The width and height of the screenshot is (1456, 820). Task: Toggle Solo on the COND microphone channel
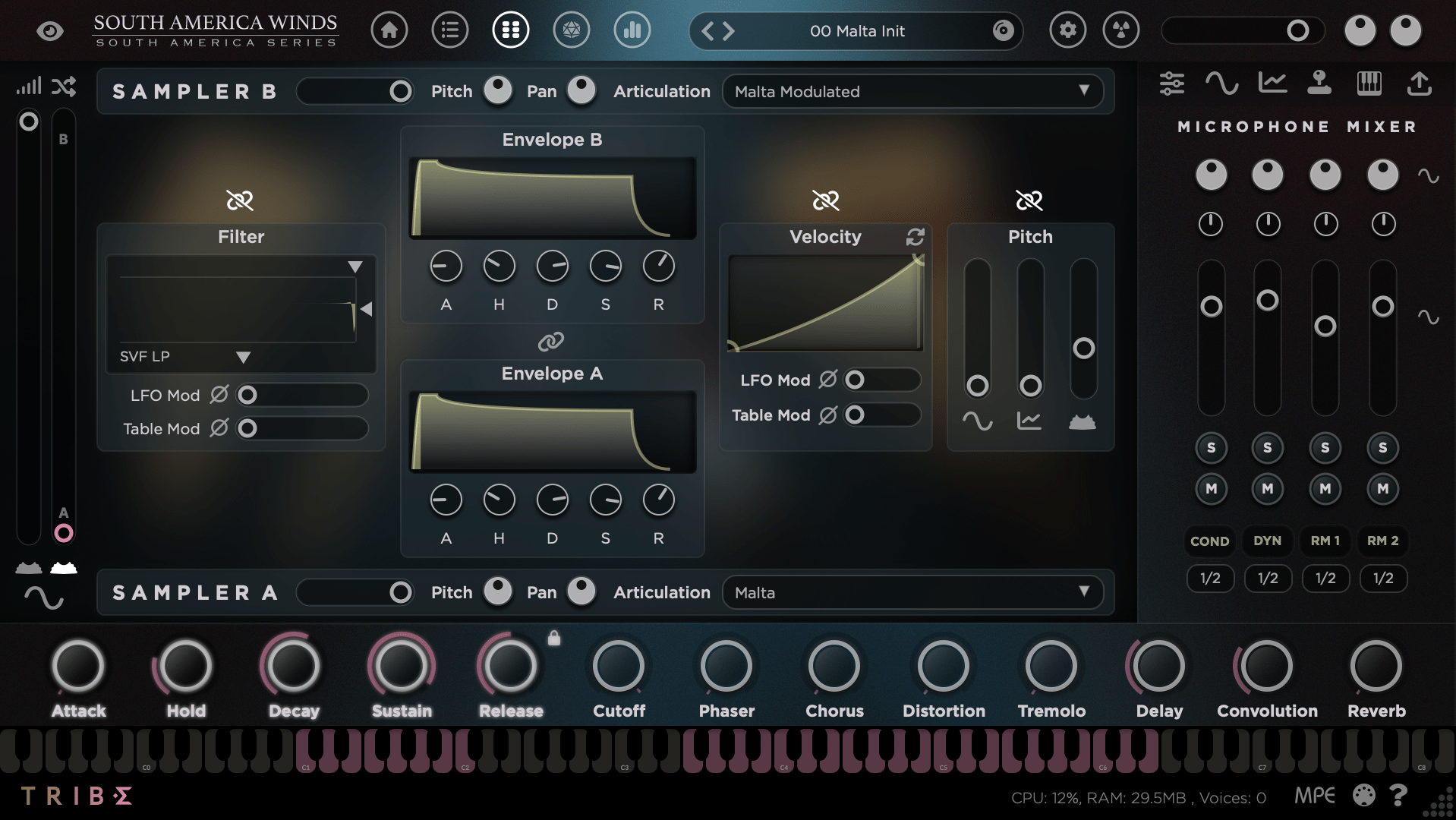[x=1210, y=448]
